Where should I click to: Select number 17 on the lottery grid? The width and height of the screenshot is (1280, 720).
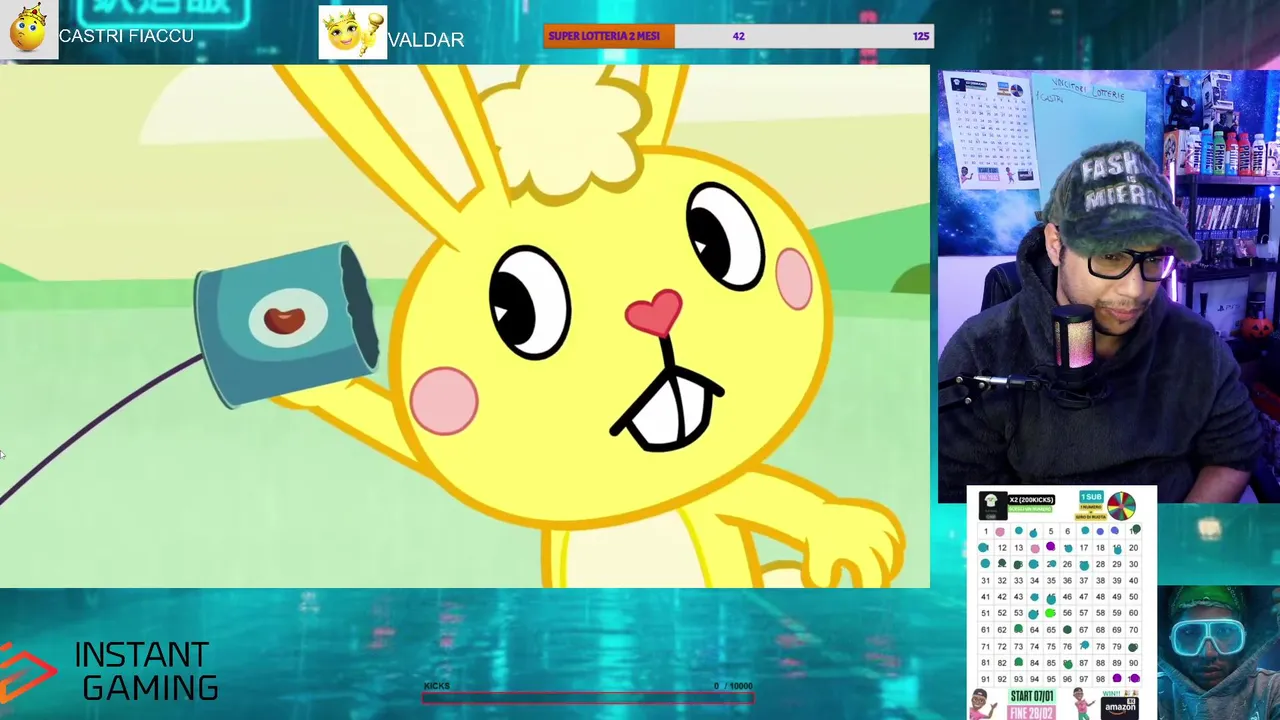click(x=1084, y=548)
